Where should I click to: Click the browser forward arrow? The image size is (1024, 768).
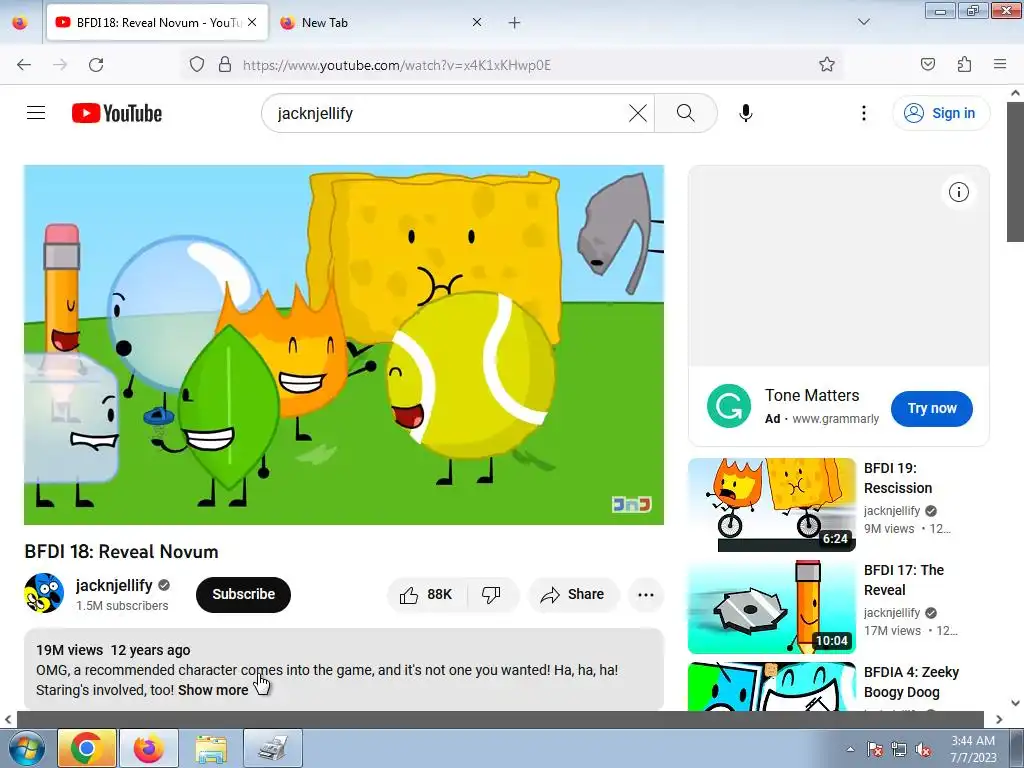pyautogui.click(x=60, y=65)
